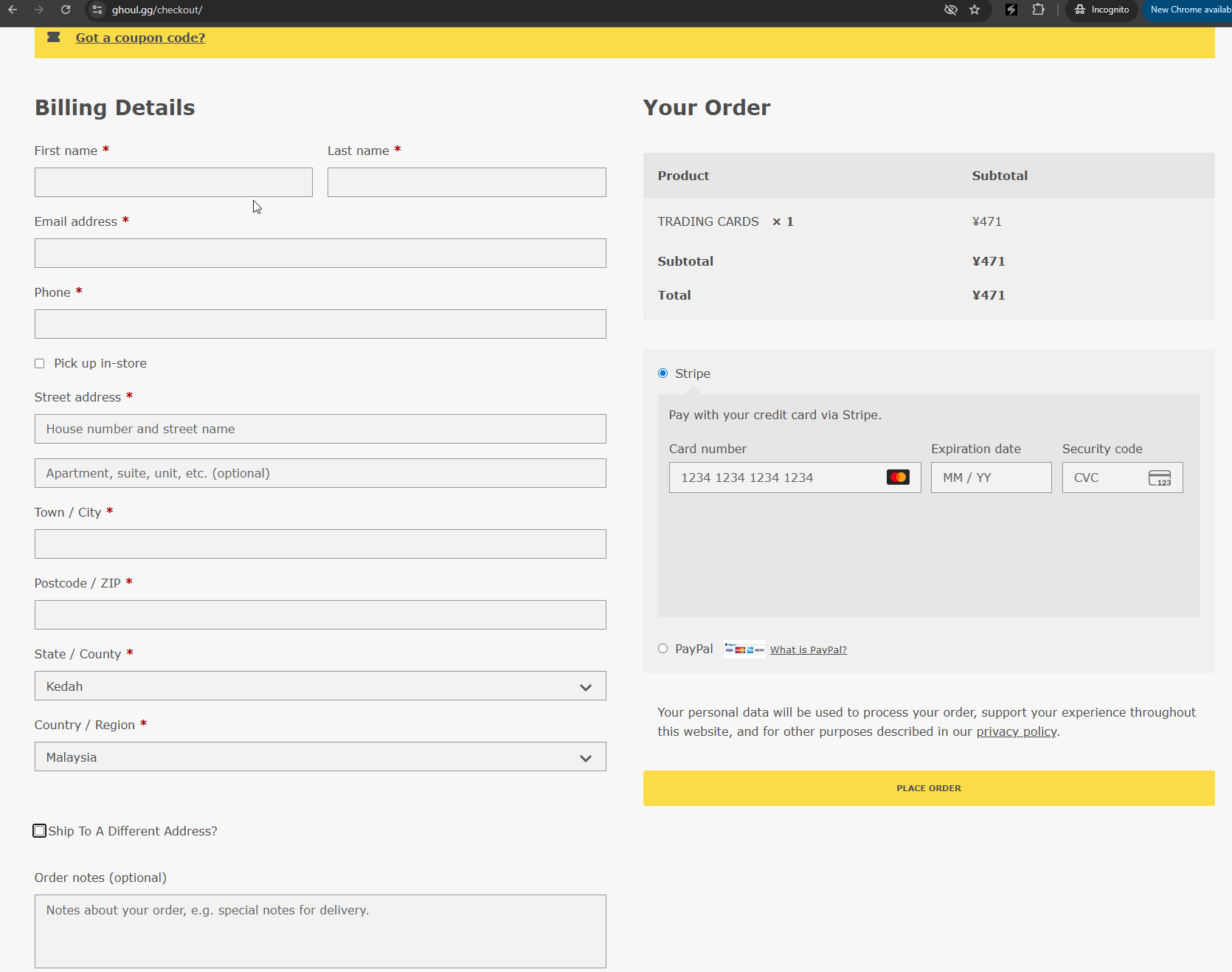Viewport: 1232px width, 972px height.
Task: Click the browser back arrow
Action: click(13, 10)
